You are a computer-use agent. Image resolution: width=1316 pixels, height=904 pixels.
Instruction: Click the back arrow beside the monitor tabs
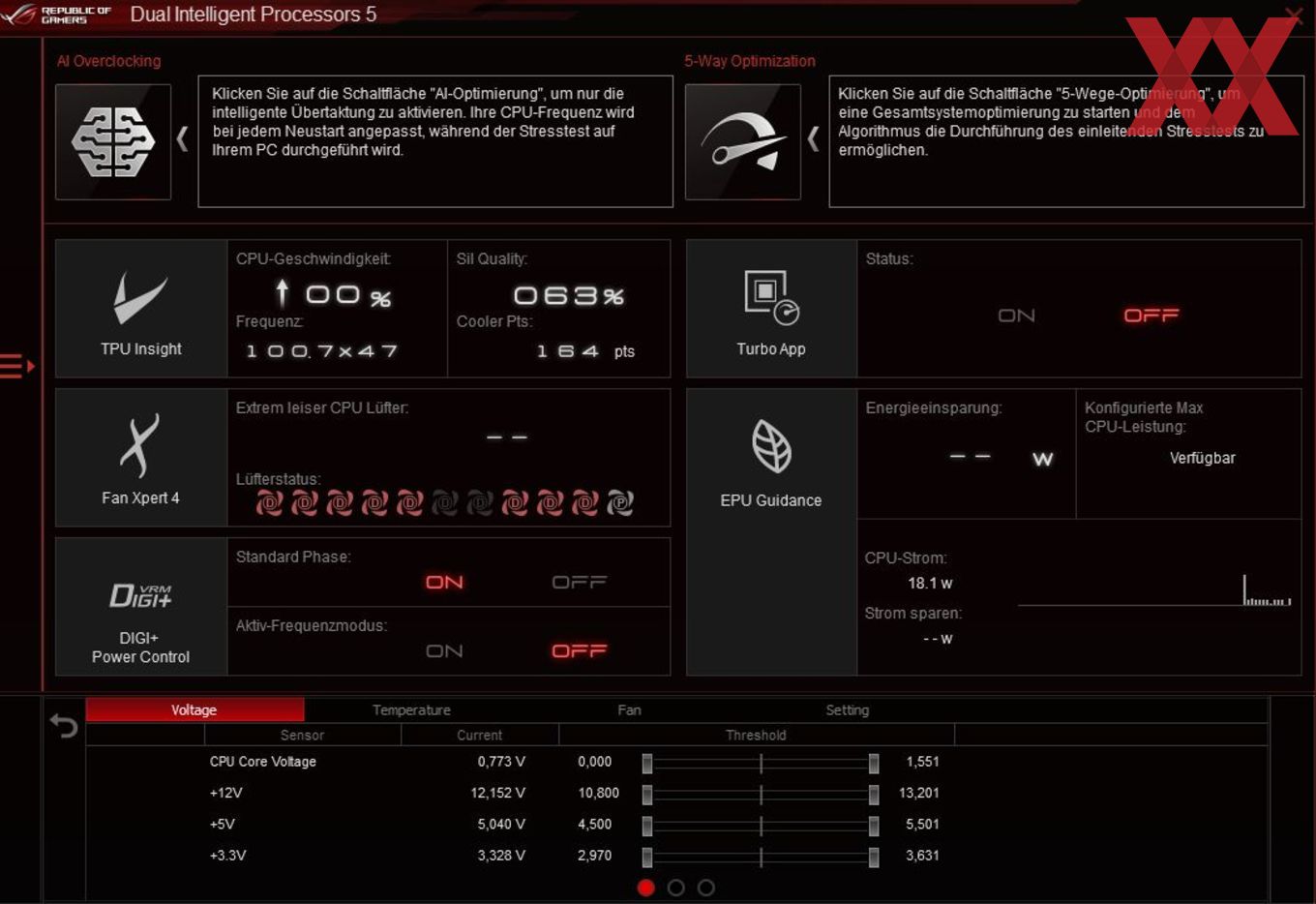coord(64,725)
